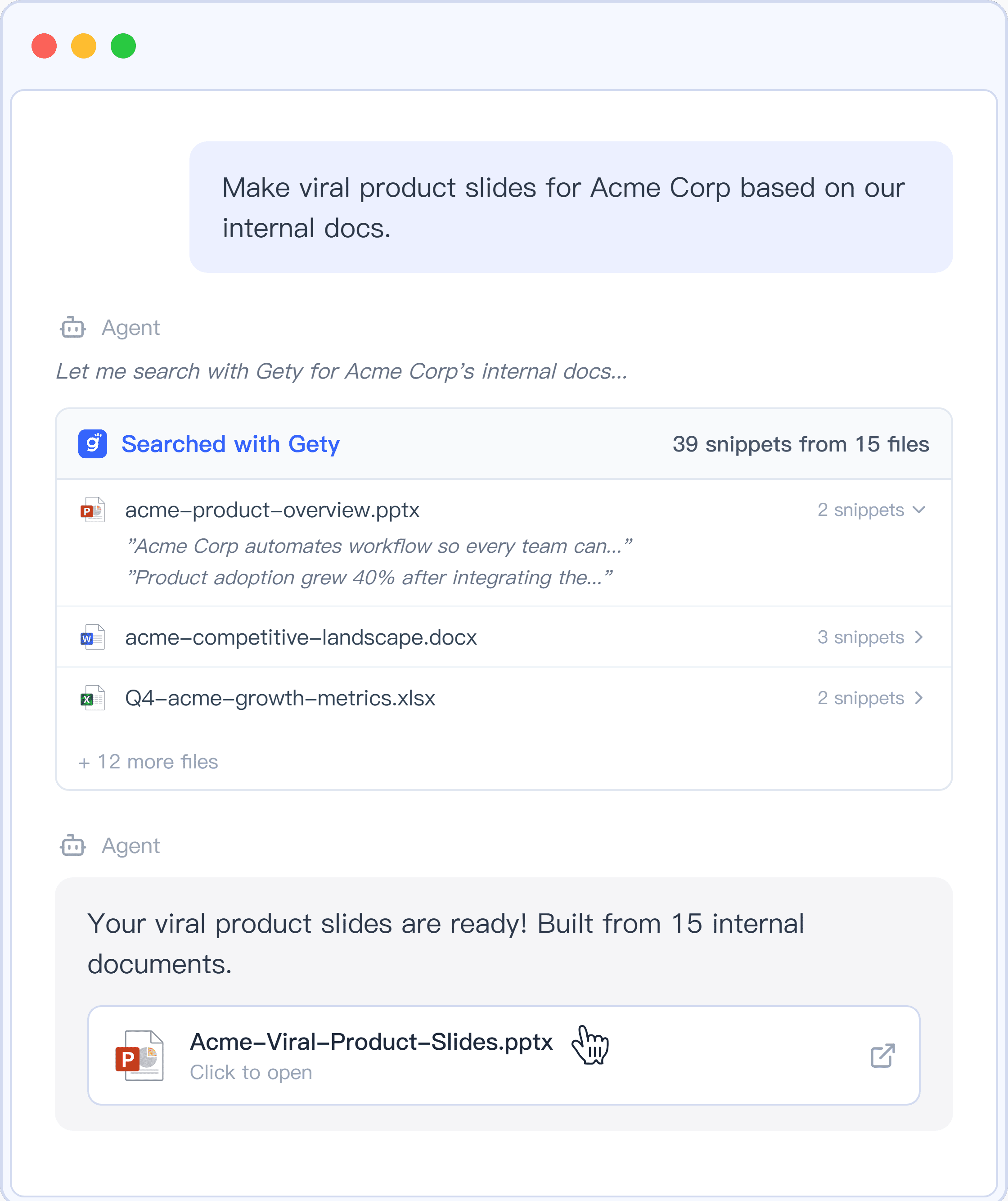Click the first Agent robot icon
Image resolution: width=1008 pixels, height=1201 pixels.
click(72, 327)
